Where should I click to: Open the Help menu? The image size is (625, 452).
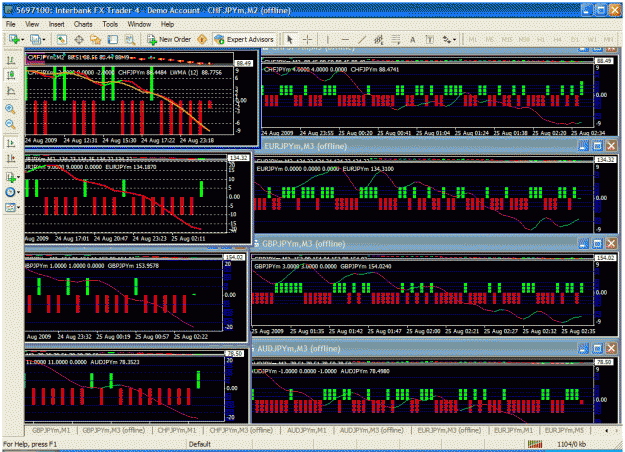click(167, 24)
